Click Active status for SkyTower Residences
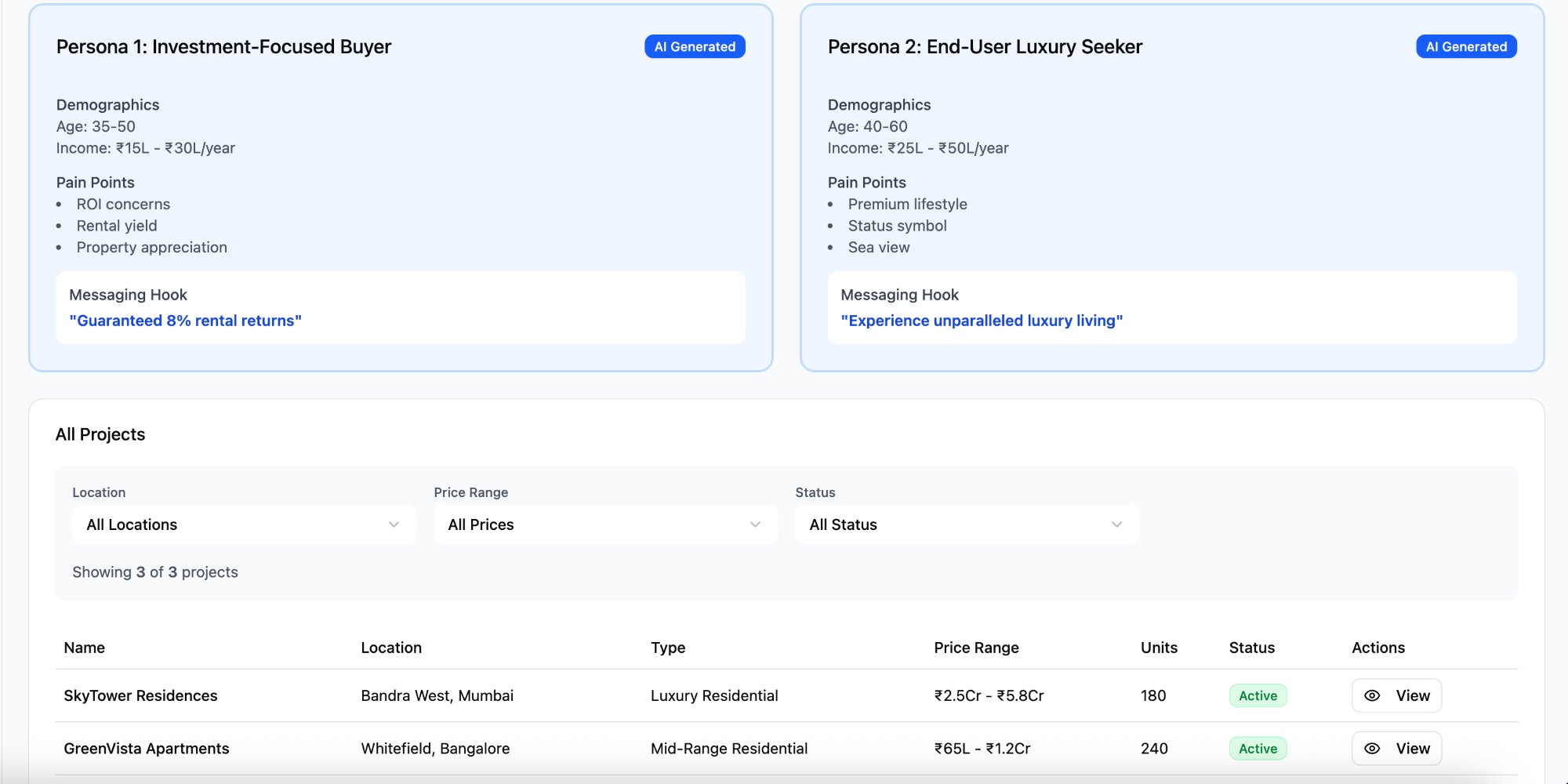This screenshot has width=1568, height=784. (1258, 695)
